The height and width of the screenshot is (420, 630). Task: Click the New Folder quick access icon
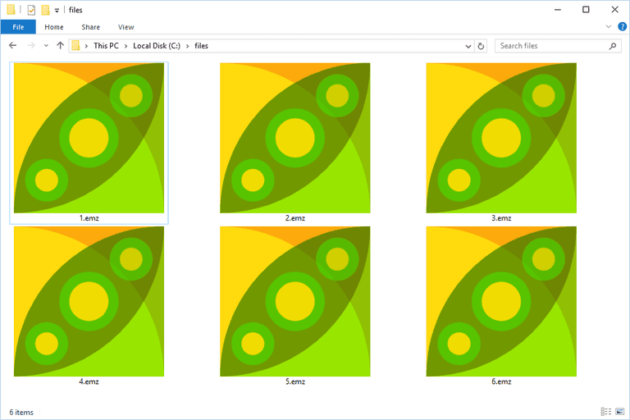click(x=44, y=9)
